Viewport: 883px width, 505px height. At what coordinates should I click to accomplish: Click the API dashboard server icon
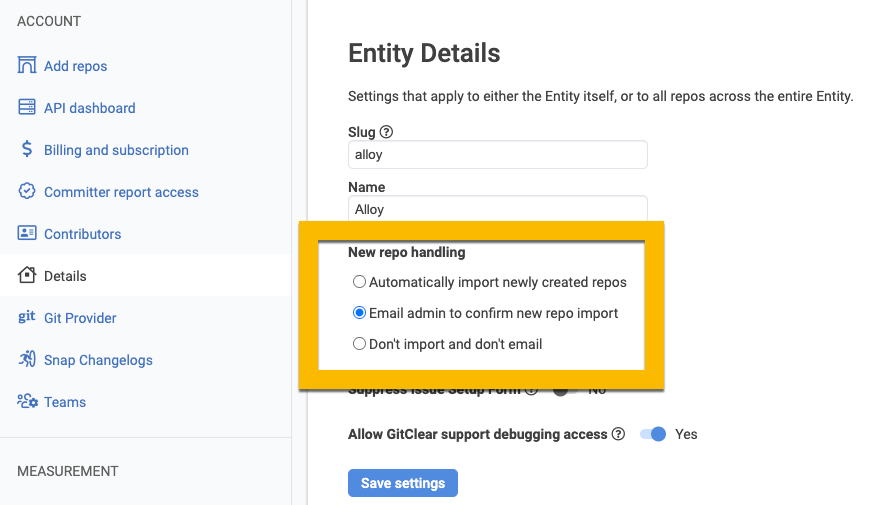[x=27, y=108]
